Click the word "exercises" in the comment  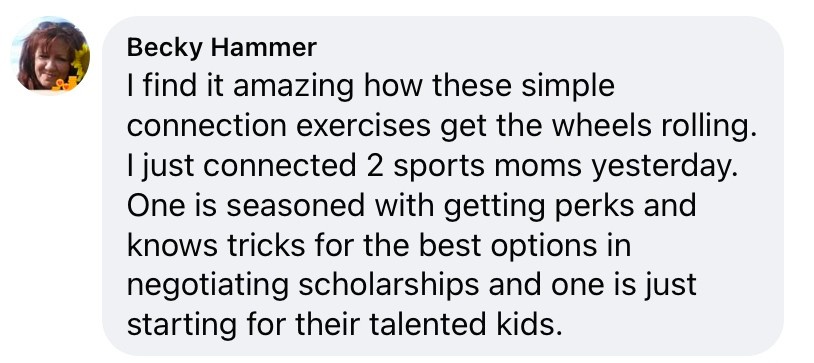(x=363, y=127)
